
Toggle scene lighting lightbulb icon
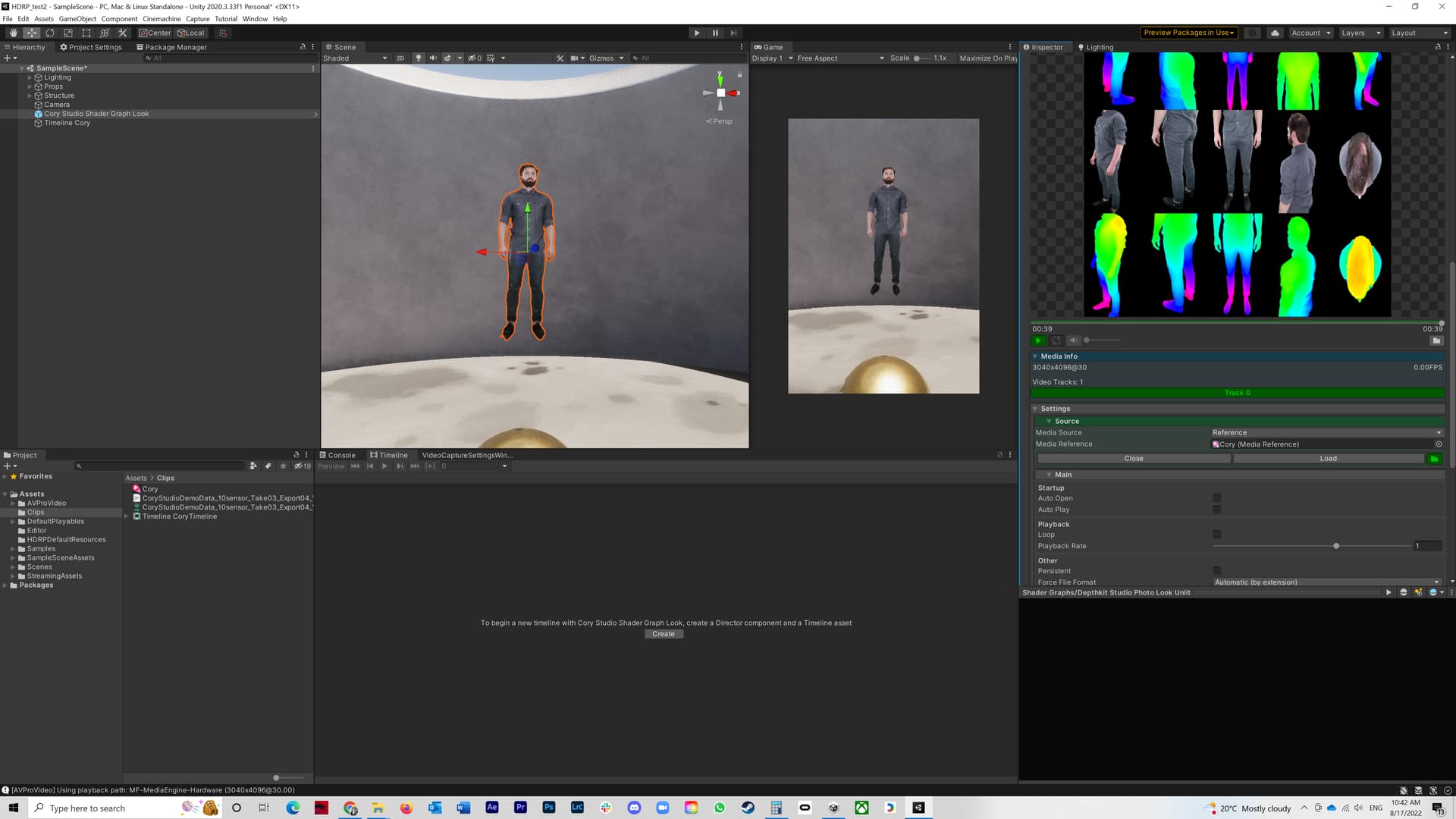point(418,58)
